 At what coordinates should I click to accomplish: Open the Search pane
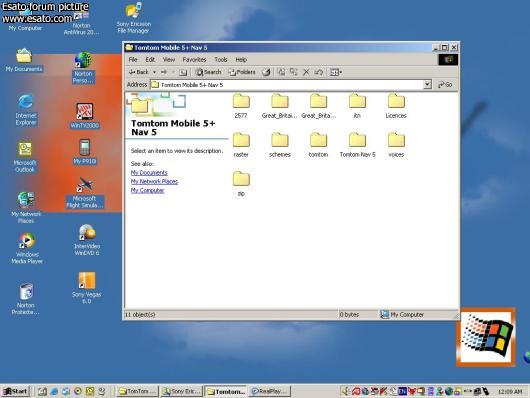[x=209, y=72]
